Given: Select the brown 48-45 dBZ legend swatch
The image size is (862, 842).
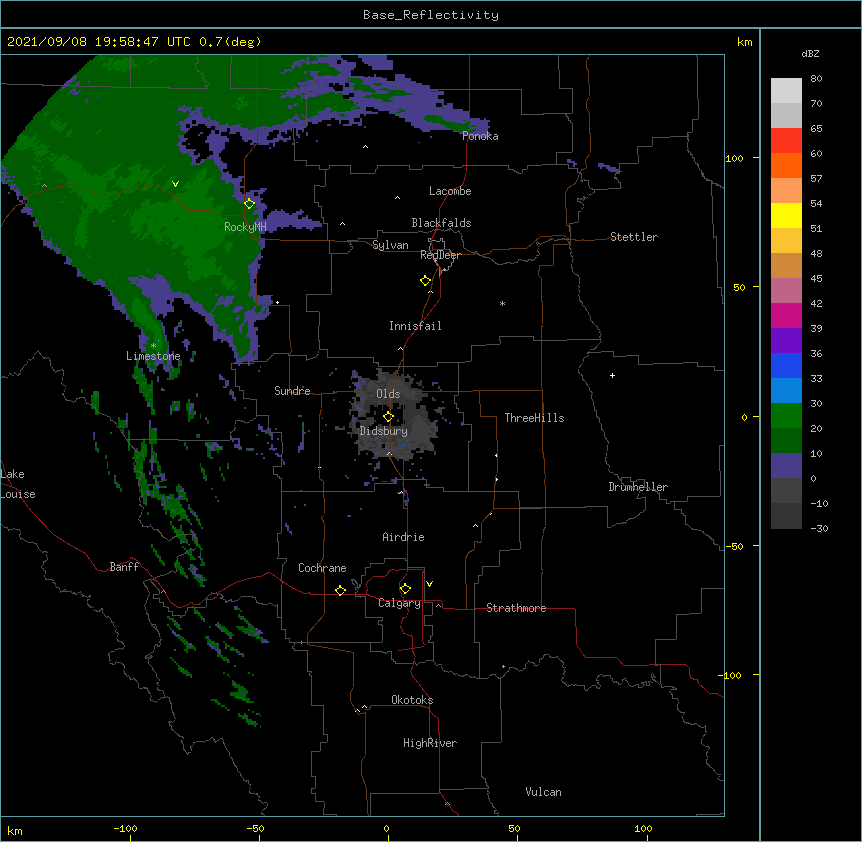Looking at the screenshot, I should (x=786, y=265).
